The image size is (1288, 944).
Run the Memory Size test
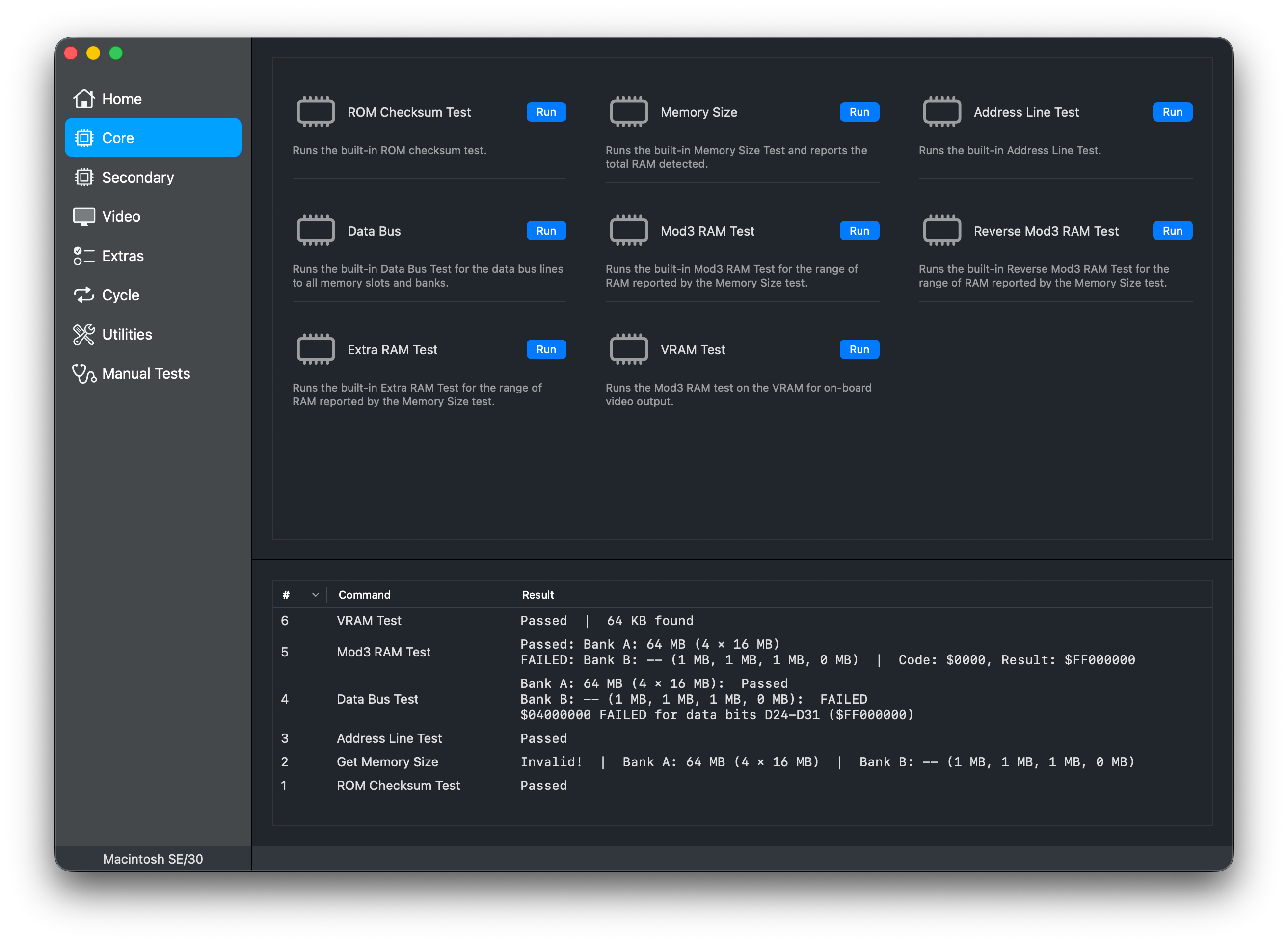pos(859,112)
